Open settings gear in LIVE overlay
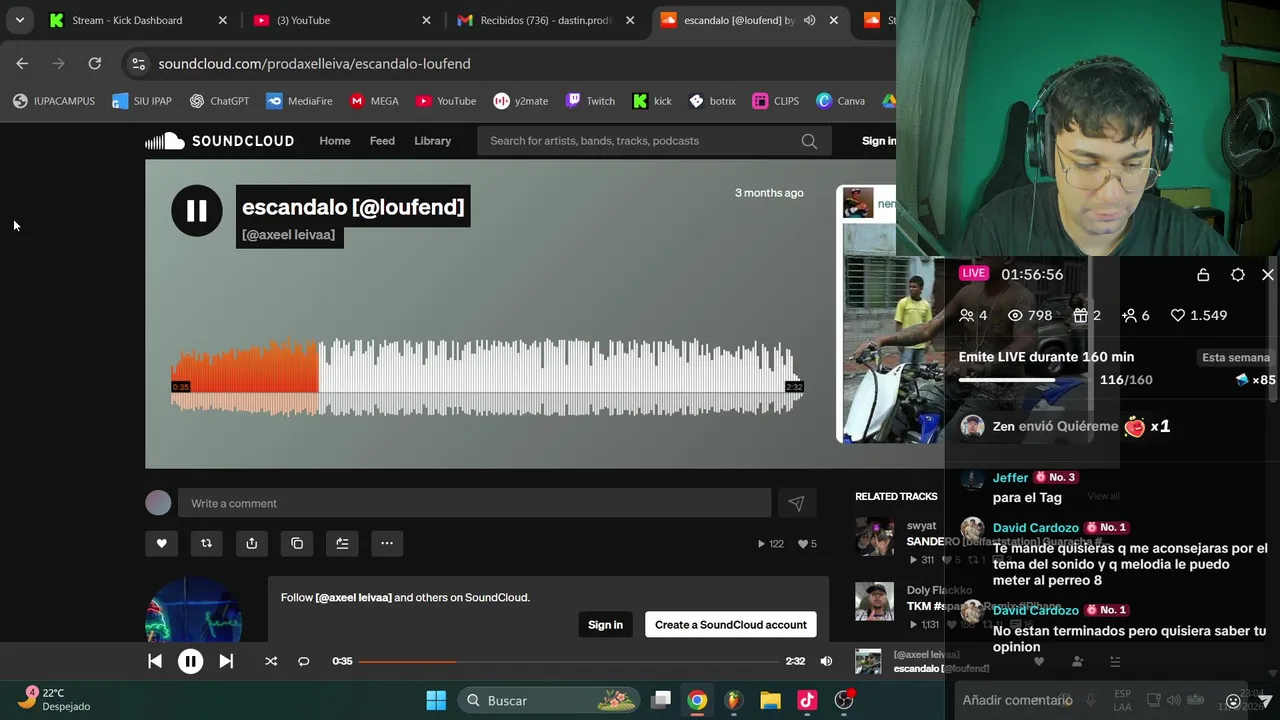1280x720 pixels. pyautogui.click(x=1238, y=275)
